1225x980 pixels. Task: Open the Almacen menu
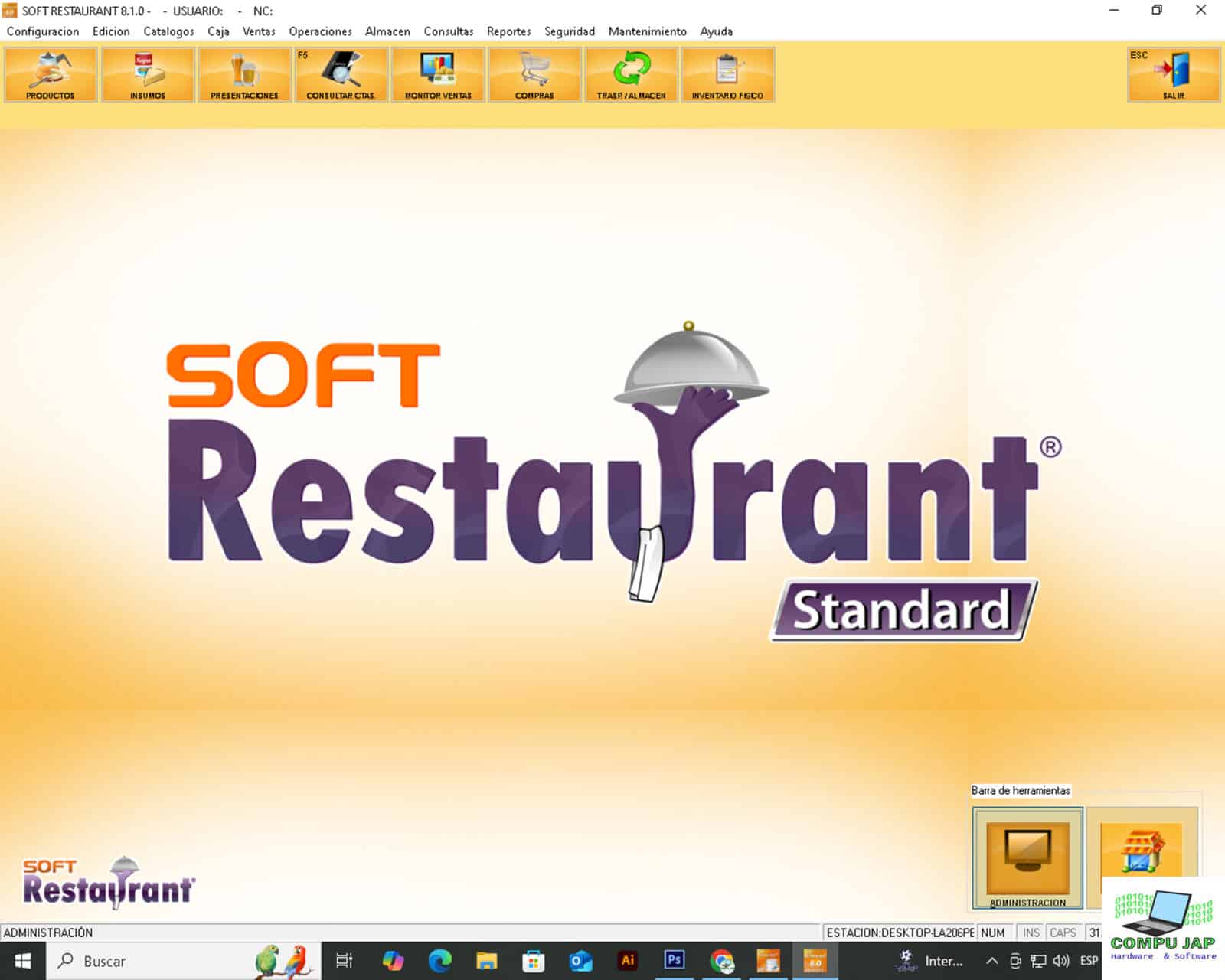click(387, 31)
